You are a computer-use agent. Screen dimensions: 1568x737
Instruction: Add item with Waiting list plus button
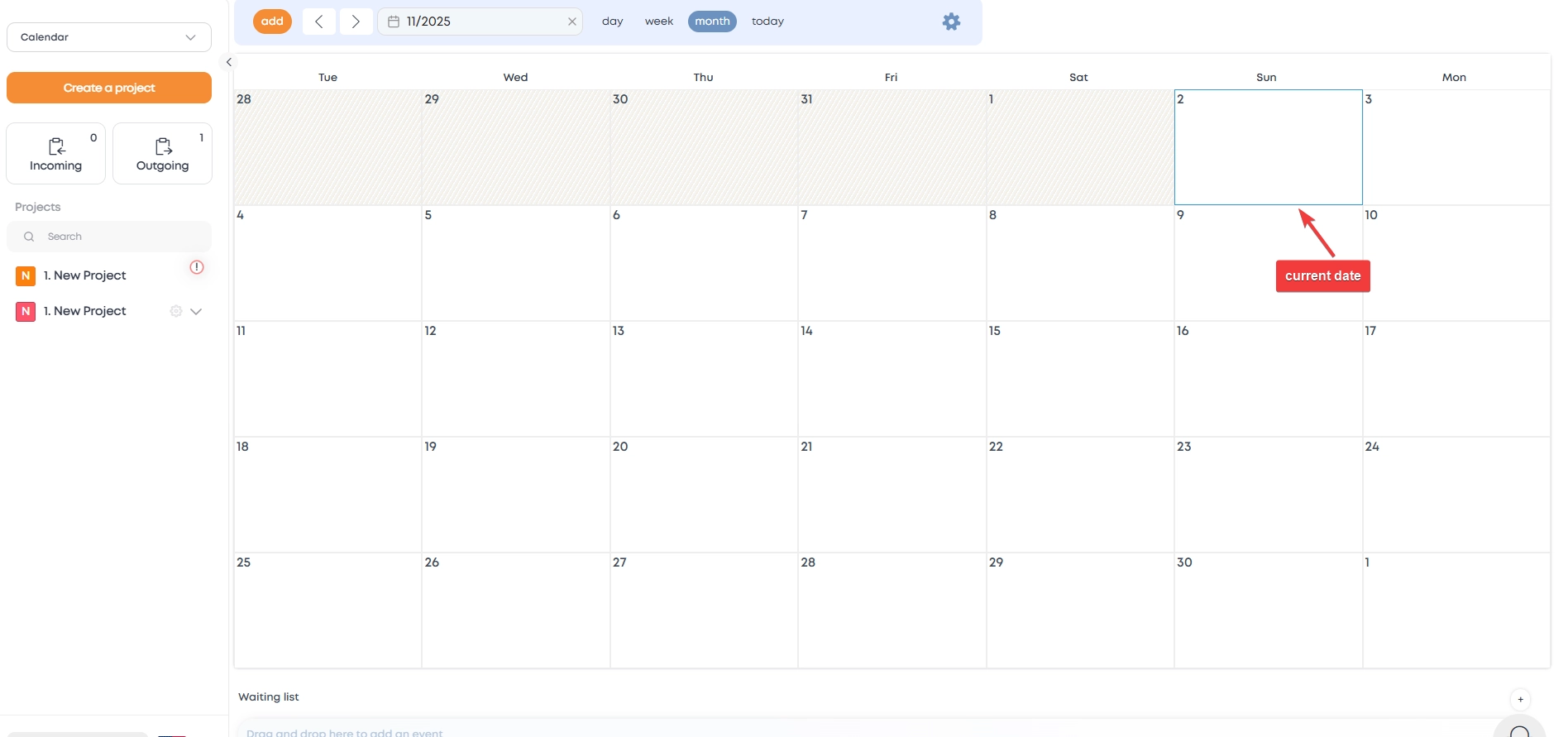[x=1520, y=700]
